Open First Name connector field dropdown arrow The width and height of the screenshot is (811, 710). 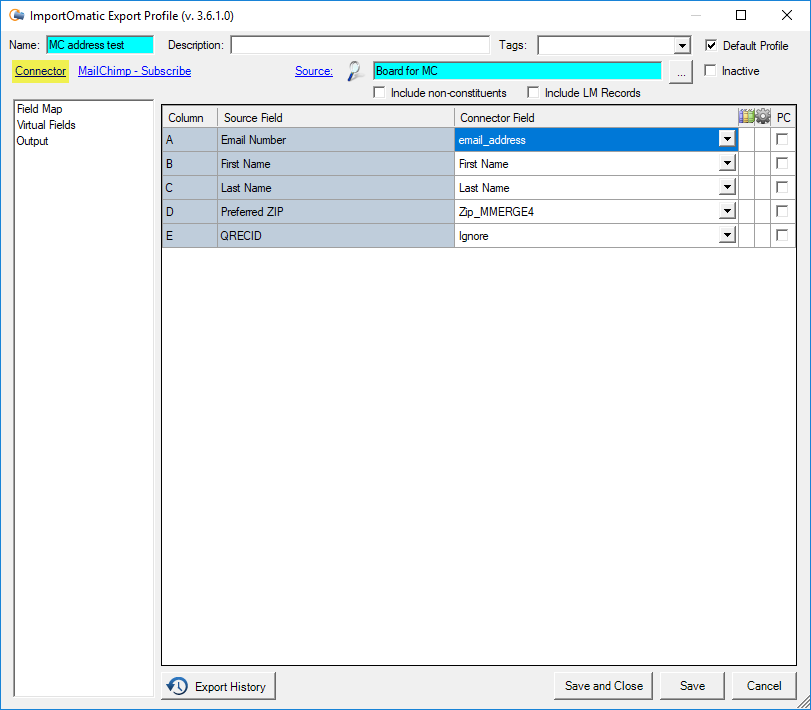tap(727, 163)
